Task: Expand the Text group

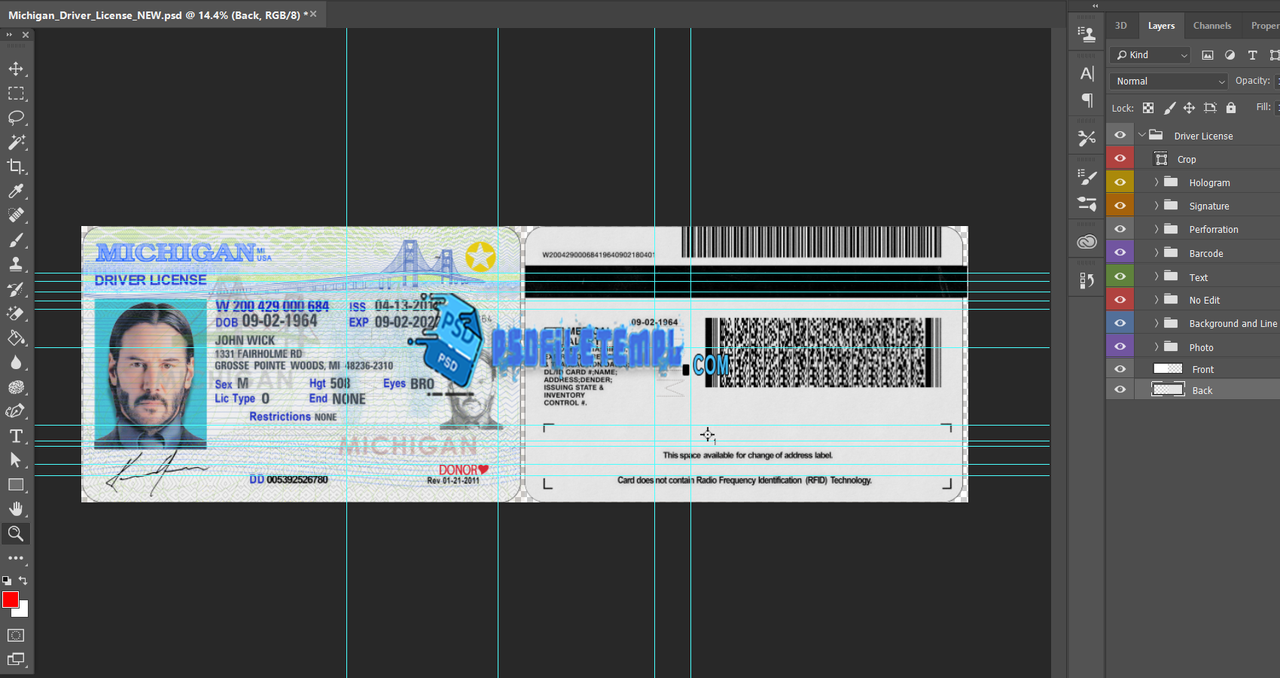Action: (1156, 276)
